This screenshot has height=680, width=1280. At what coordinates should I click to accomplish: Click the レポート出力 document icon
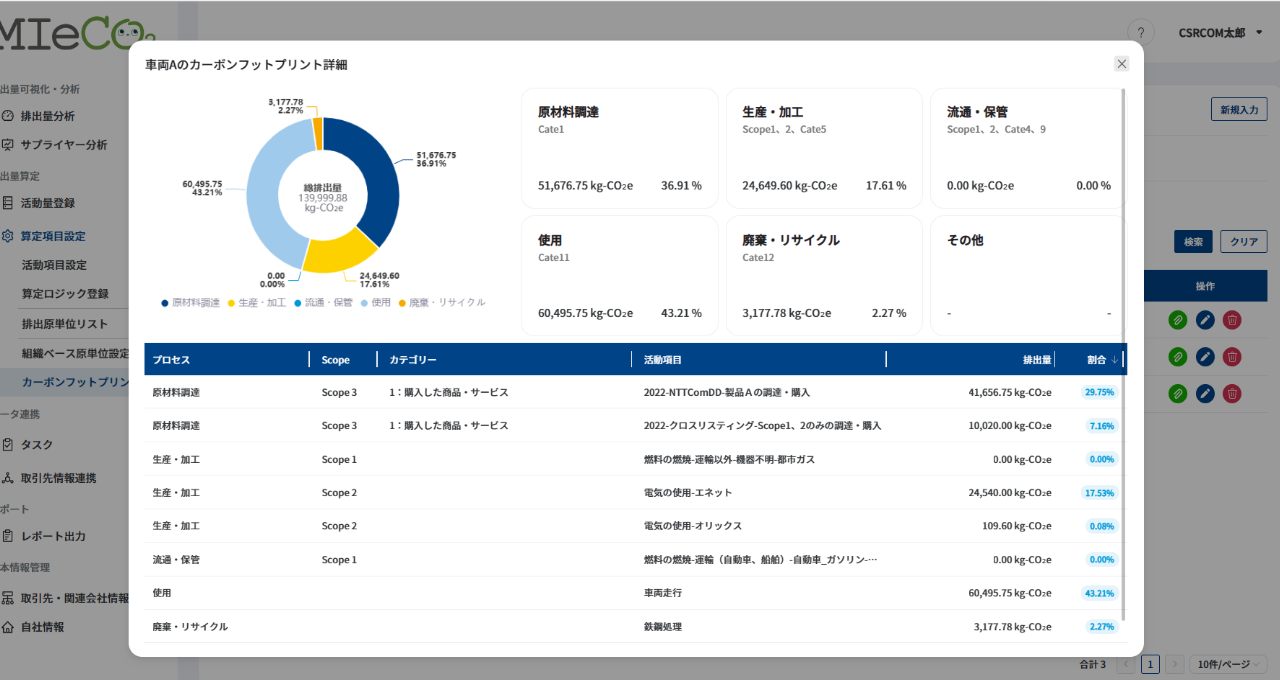[x=7, y=536]
